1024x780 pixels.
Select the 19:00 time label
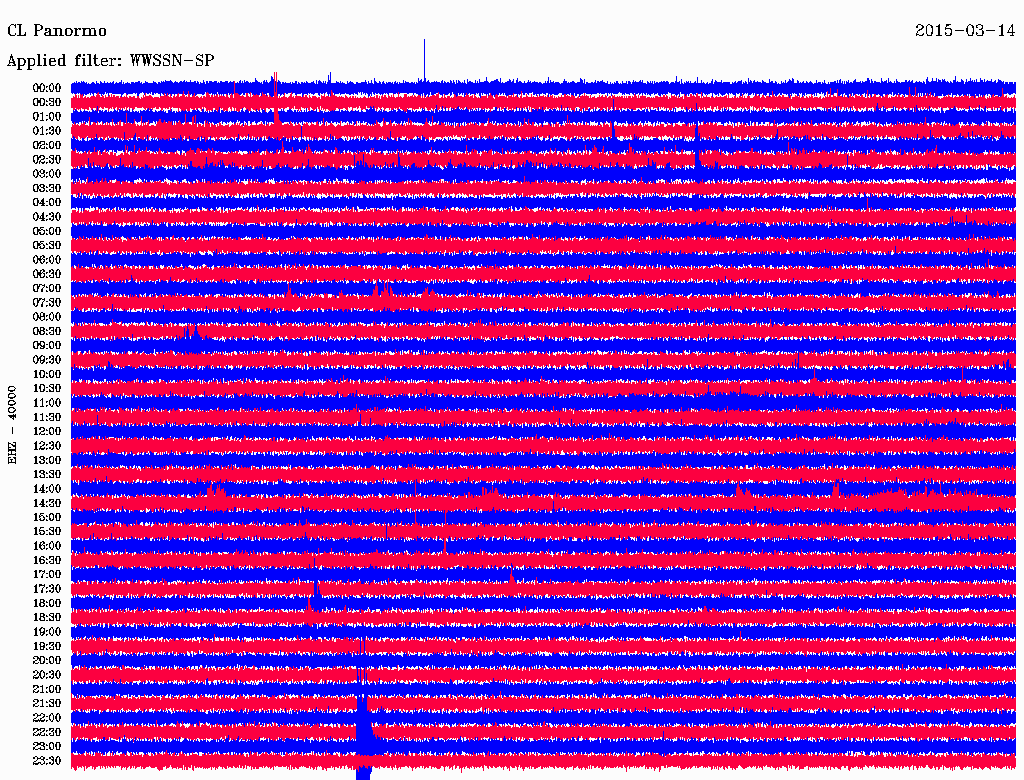(47, 632)
